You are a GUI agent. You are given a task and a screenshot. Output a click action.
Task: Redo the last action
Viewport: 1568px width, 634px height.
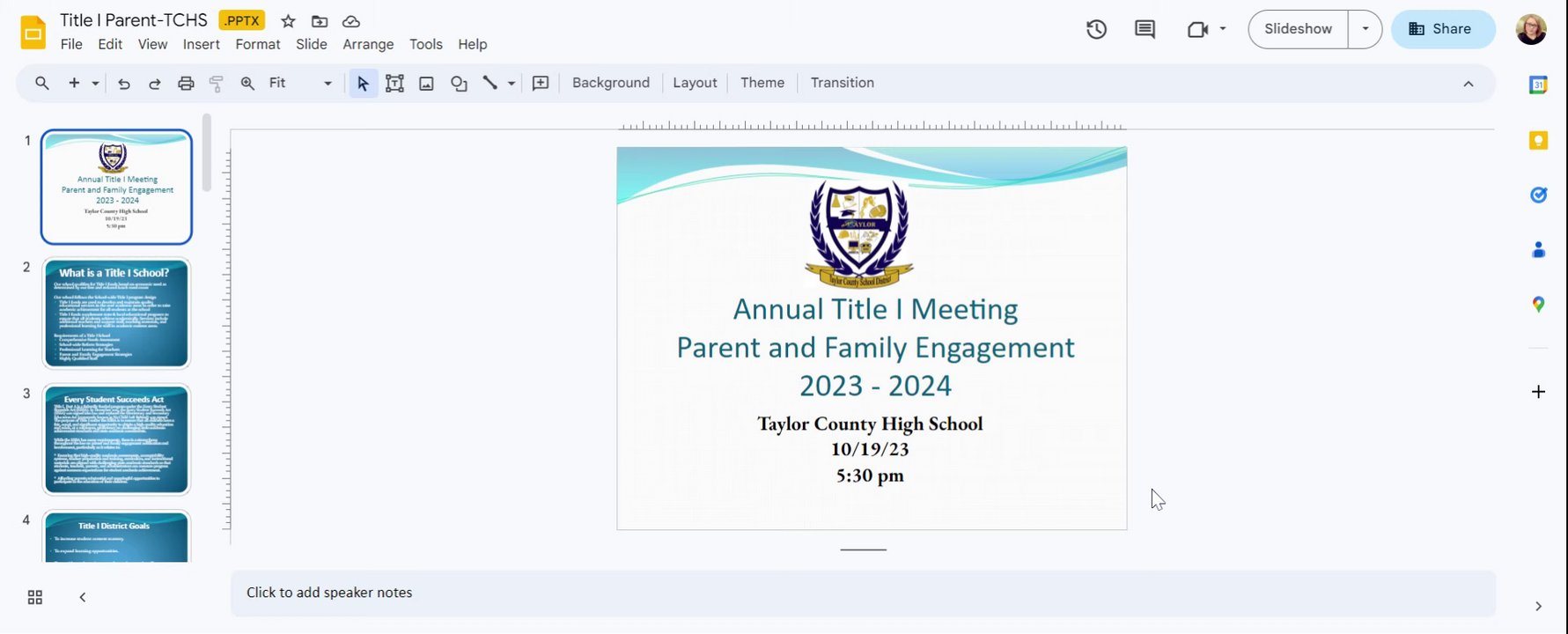point(154,84)
